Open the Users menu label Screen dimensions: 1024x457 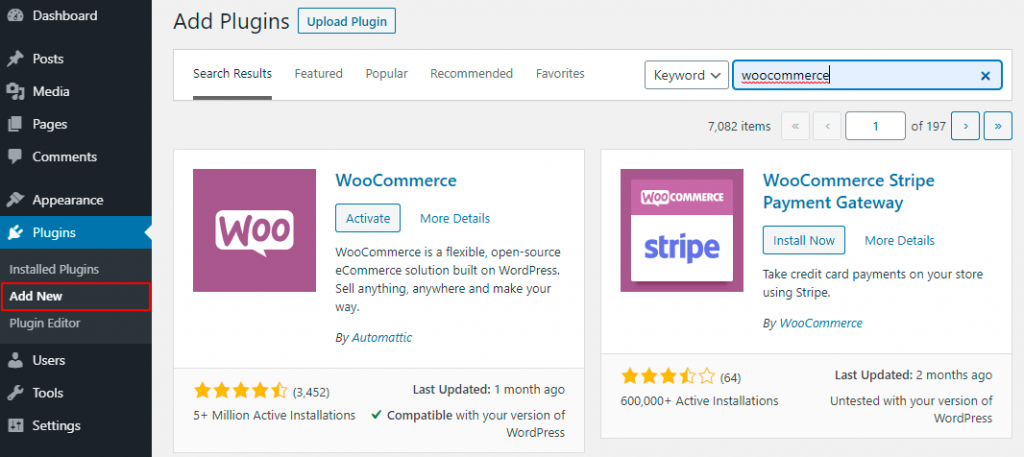49,360
